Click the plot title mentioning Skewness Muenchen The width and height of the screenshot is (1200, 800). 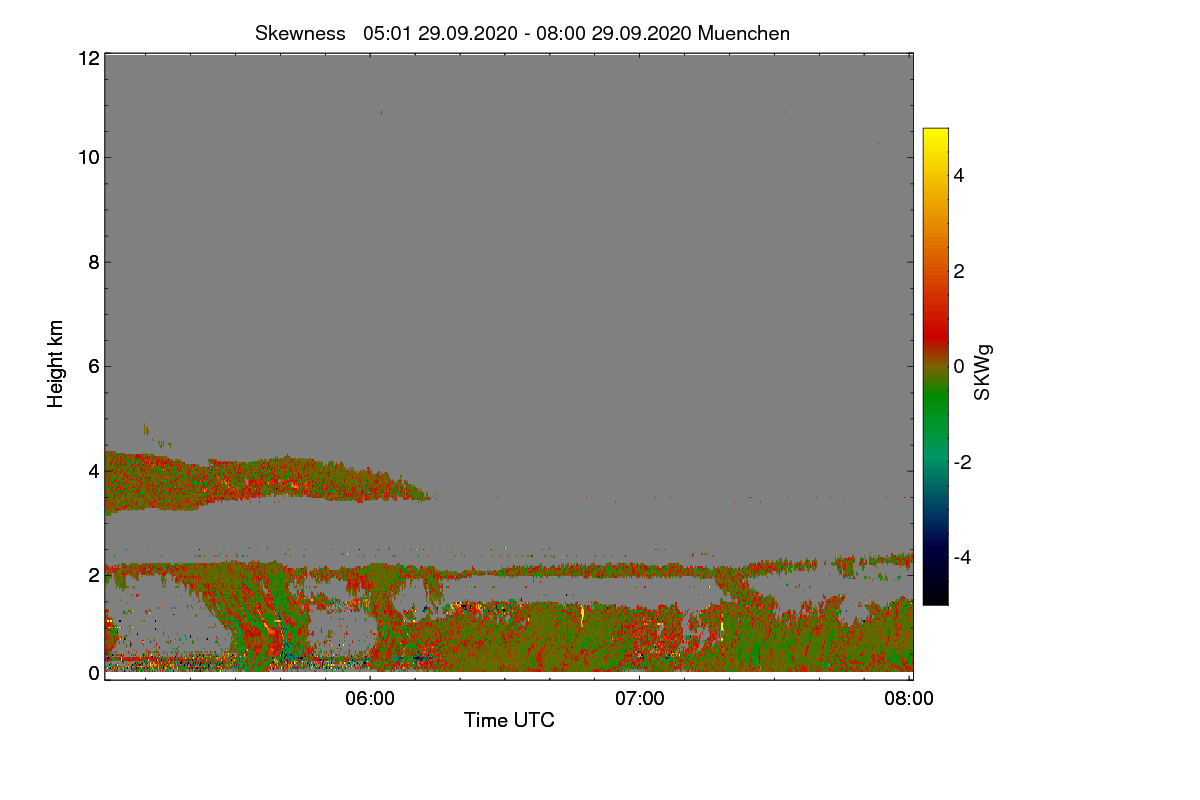[x=522, y=33]
